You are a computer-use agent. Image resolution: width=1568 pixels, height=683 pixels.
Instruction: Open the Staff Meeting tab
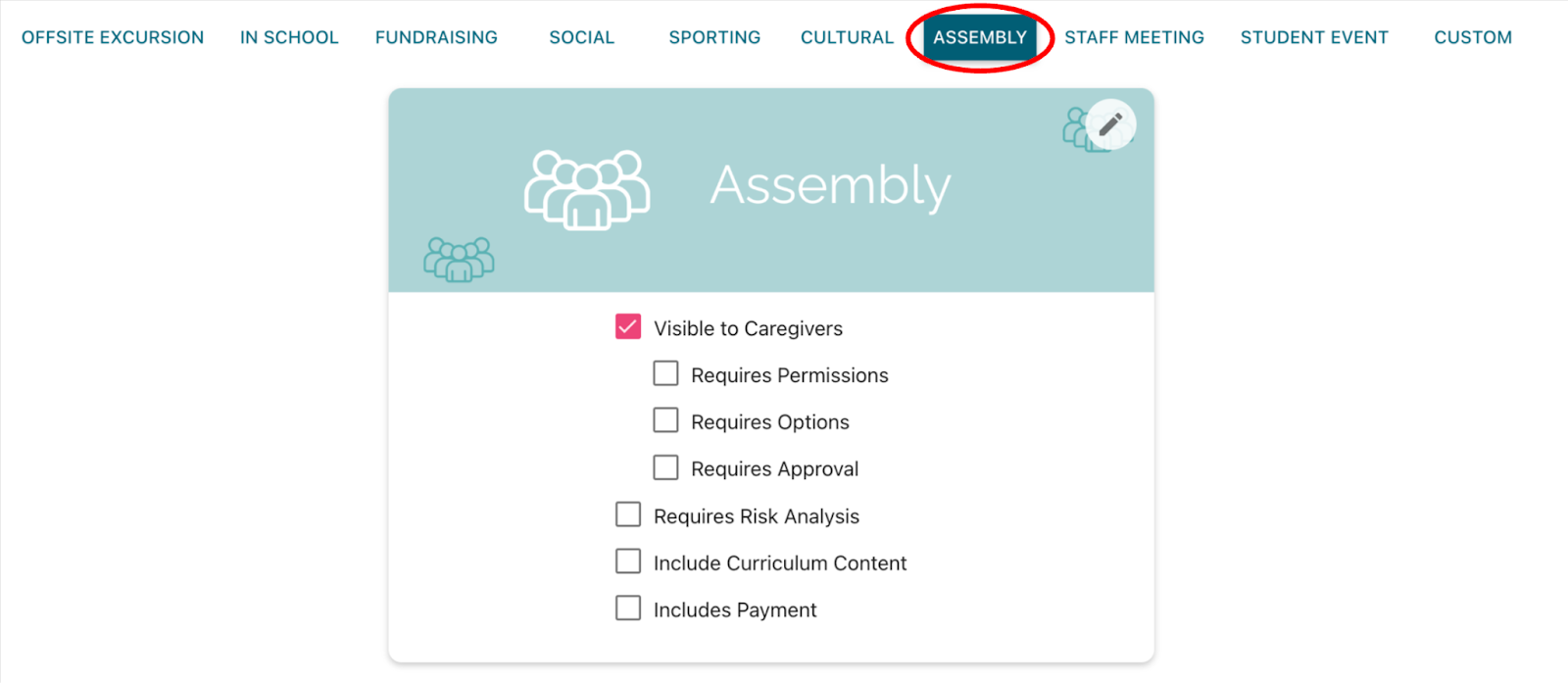point(1134,37)
